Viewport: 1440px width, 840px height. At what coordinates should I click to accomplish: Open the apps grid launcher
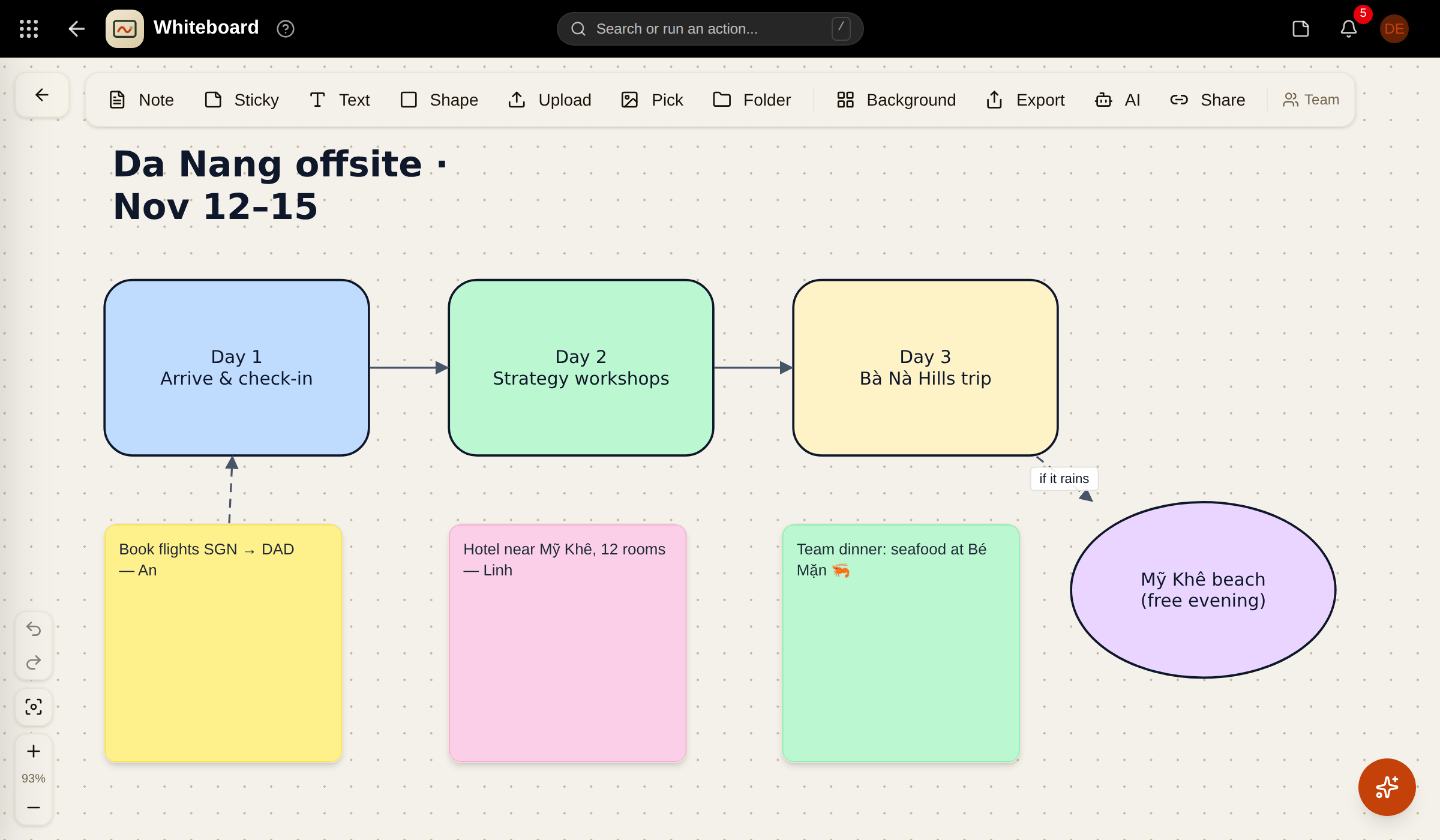pos(29,29)
